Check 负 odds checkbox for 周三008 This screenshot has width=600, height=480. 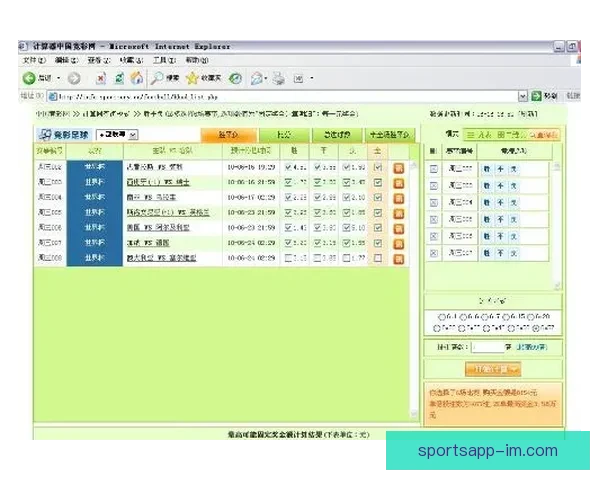[346, 258]
